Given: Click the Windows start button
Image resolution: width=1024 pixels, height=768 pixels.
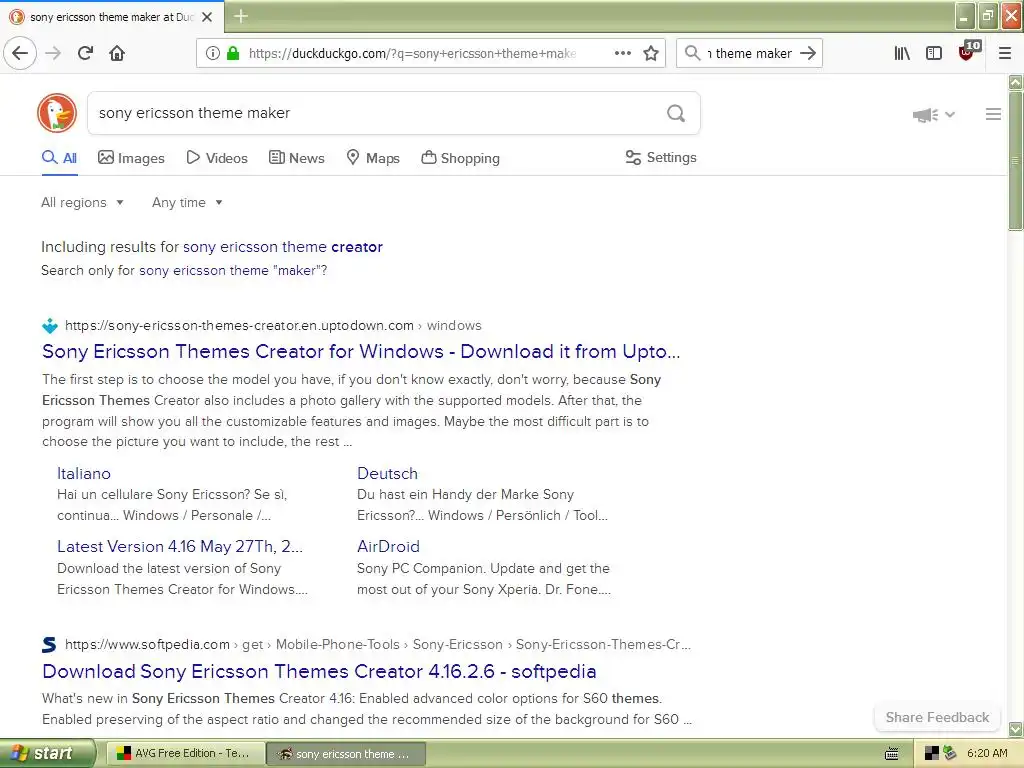Looking at the screenshot, I should pos(48,754).
